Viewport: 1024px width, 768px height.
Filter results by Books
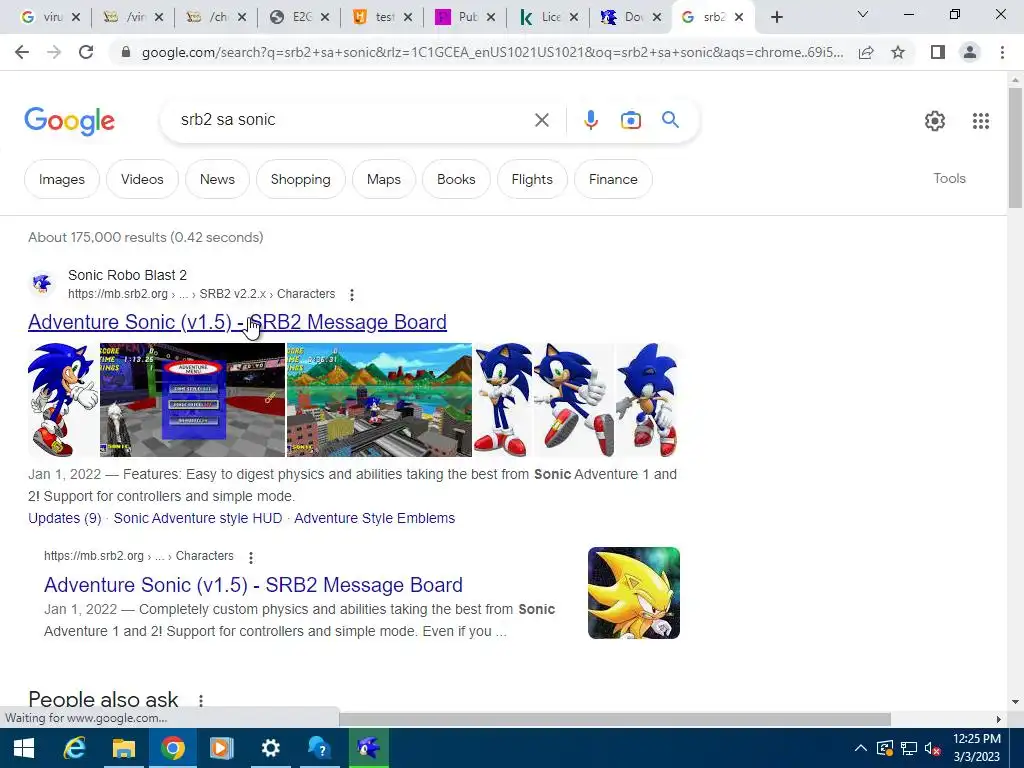click(x=456, y=179)
